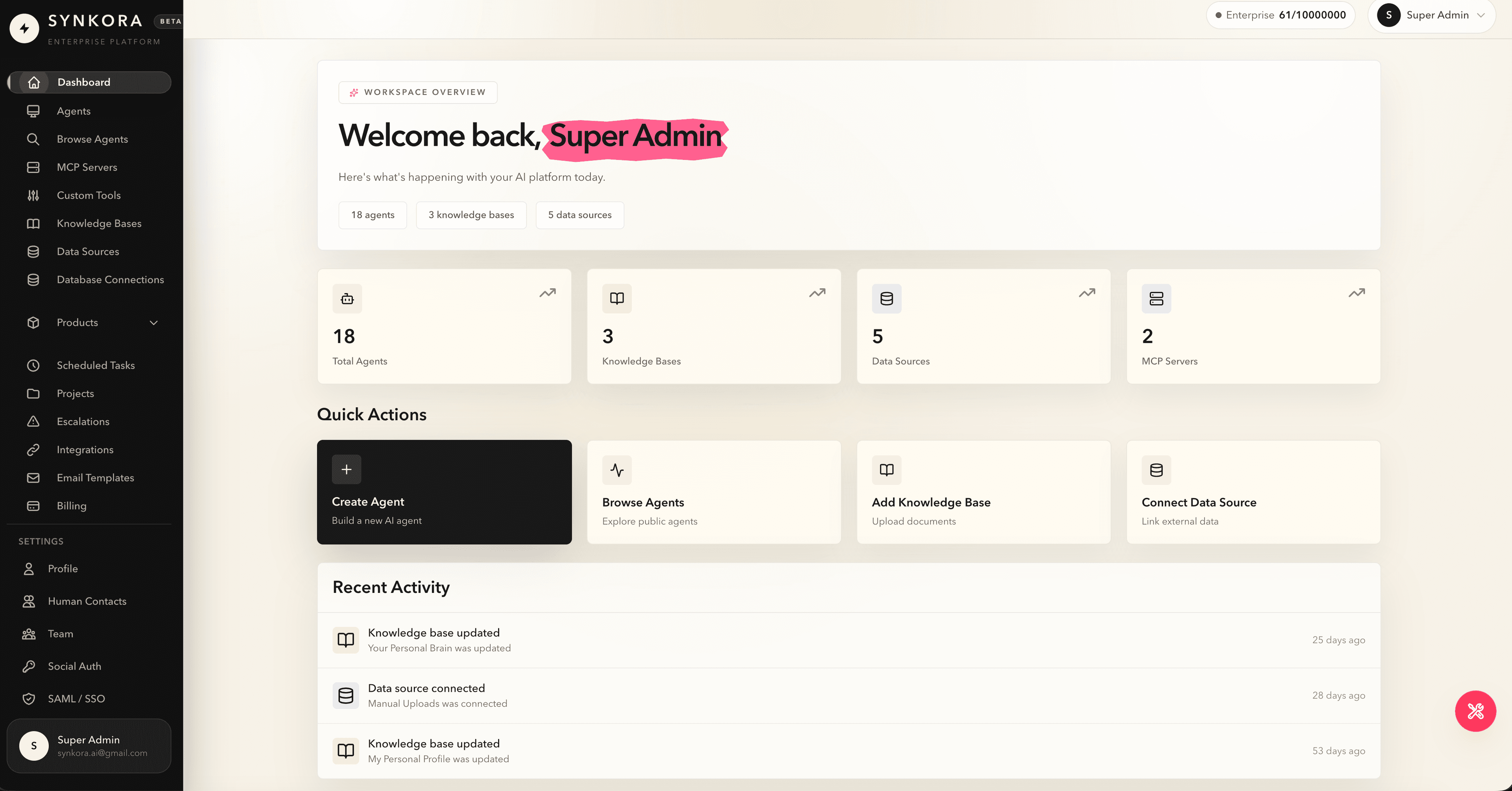This screenshot has width=1512, height=791.
Task: Click the Total Agents robot icon
Action: click(x=347, y=299)
